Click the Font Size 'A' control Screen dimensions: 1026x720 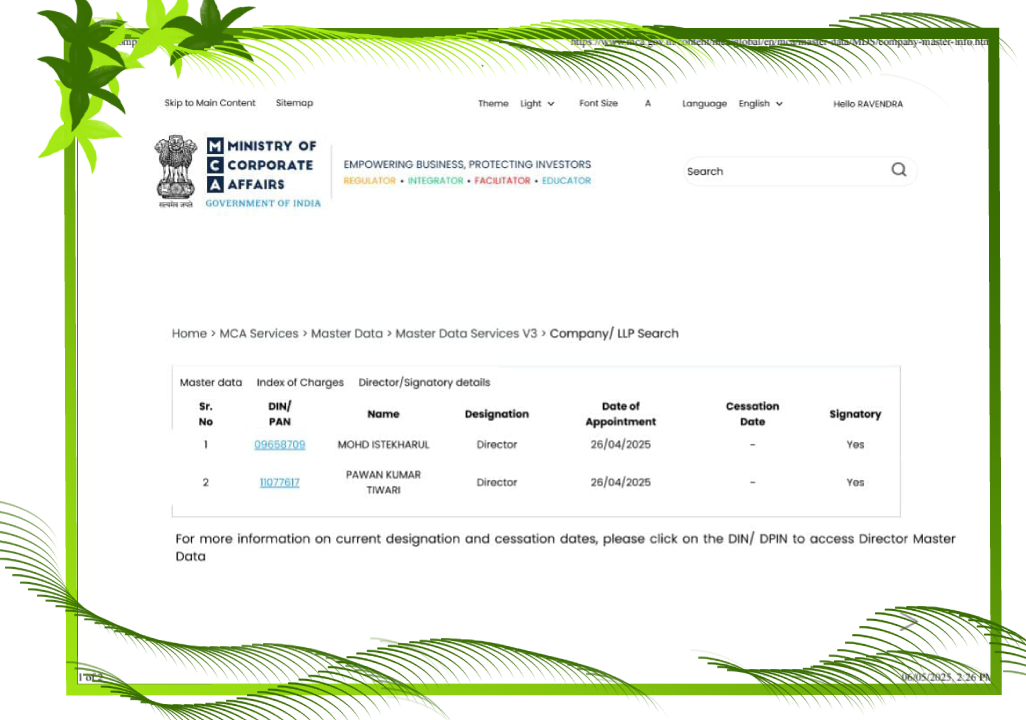click(647, 104)
